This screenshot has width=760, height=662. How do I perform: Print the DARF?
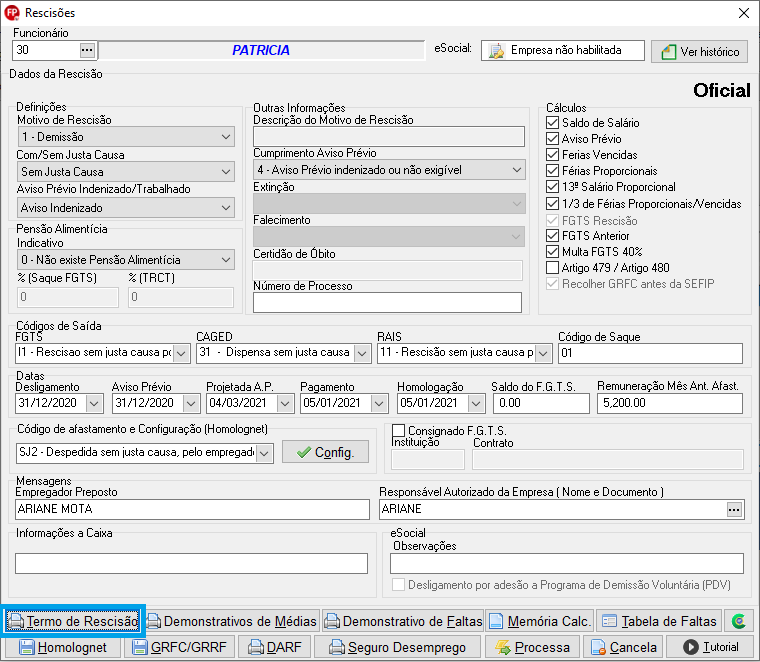tap(274, 647)
